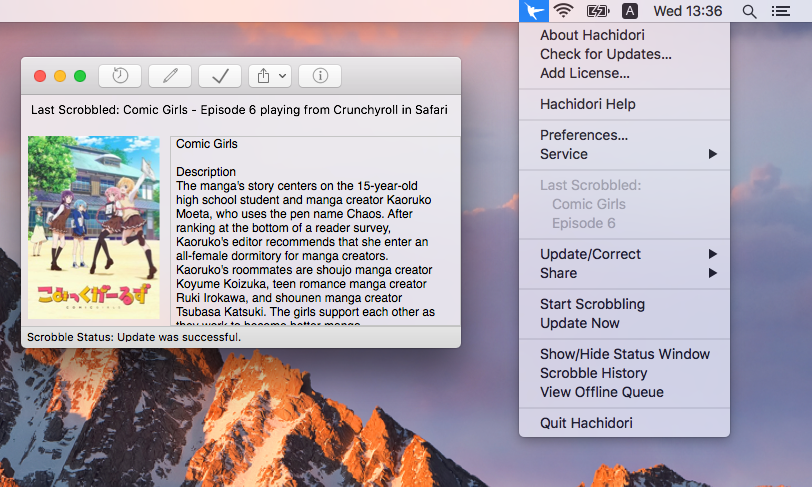Select About Hachidori menu item

[625, 35]
